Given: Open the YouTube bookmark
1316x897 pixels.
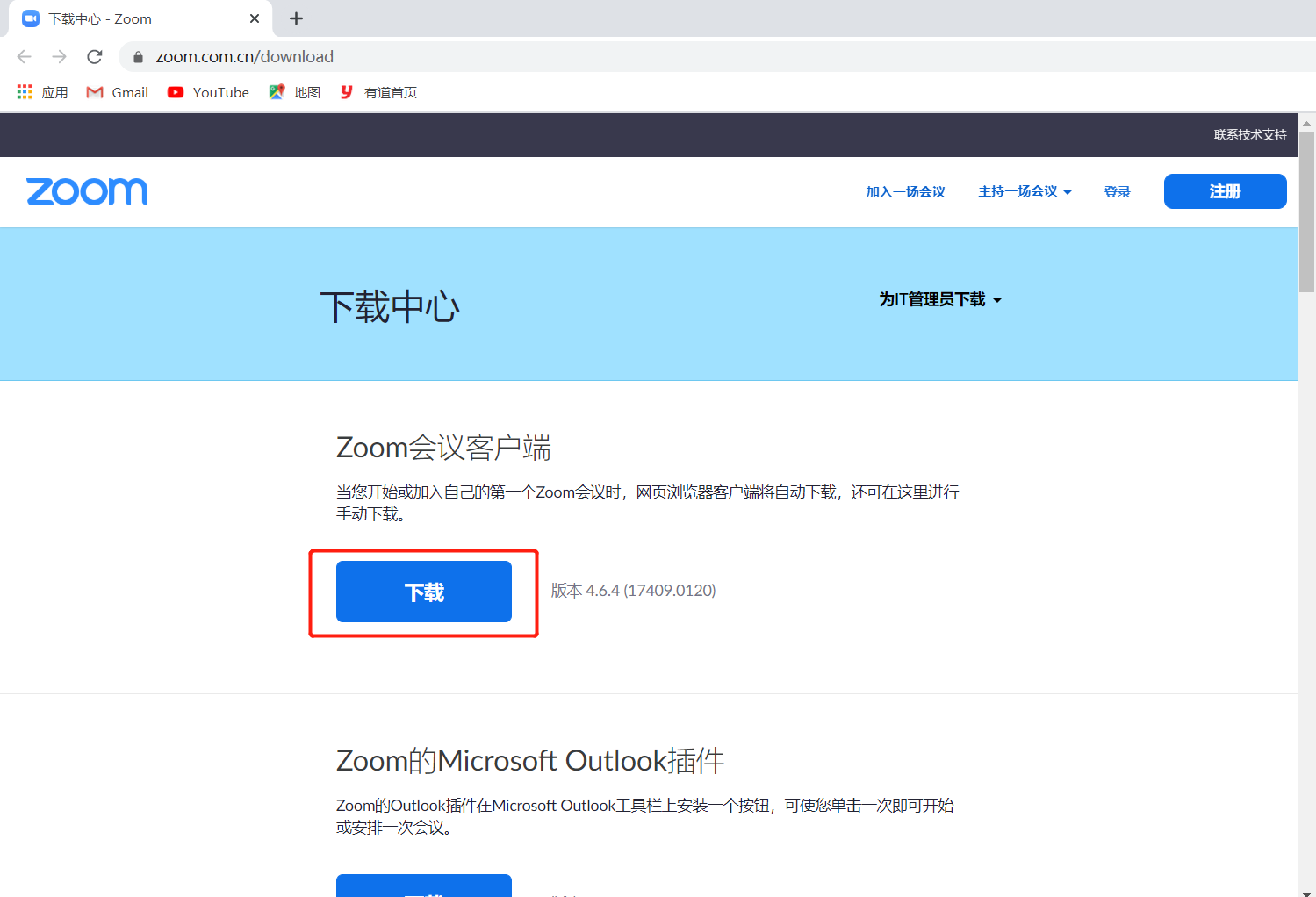Looking at the screenshot, I should coord(208,92).
